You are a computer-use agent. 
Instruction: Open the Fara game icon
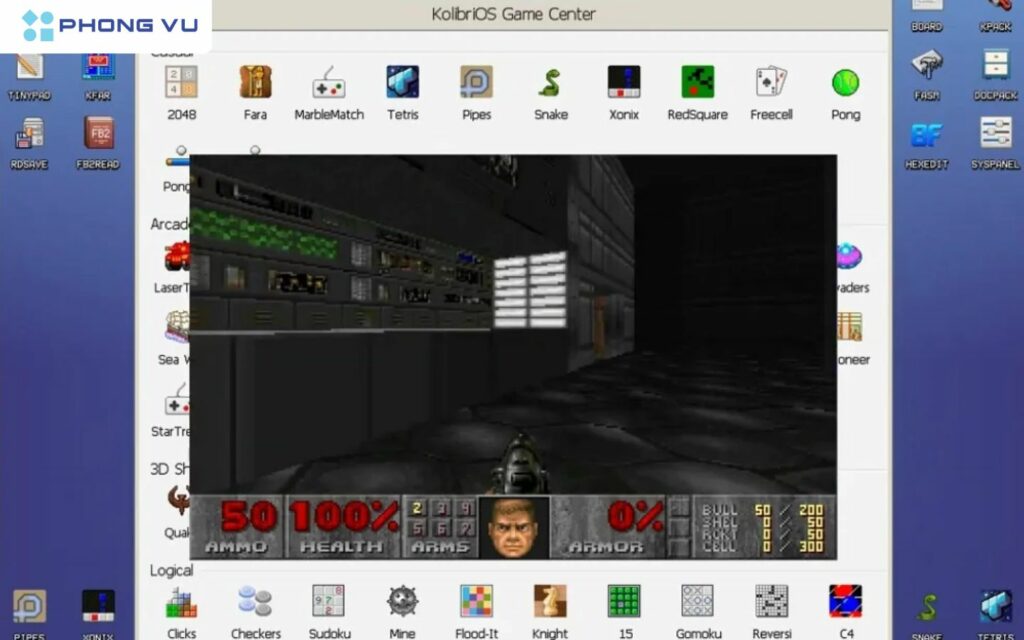click(x=255, y=82)
